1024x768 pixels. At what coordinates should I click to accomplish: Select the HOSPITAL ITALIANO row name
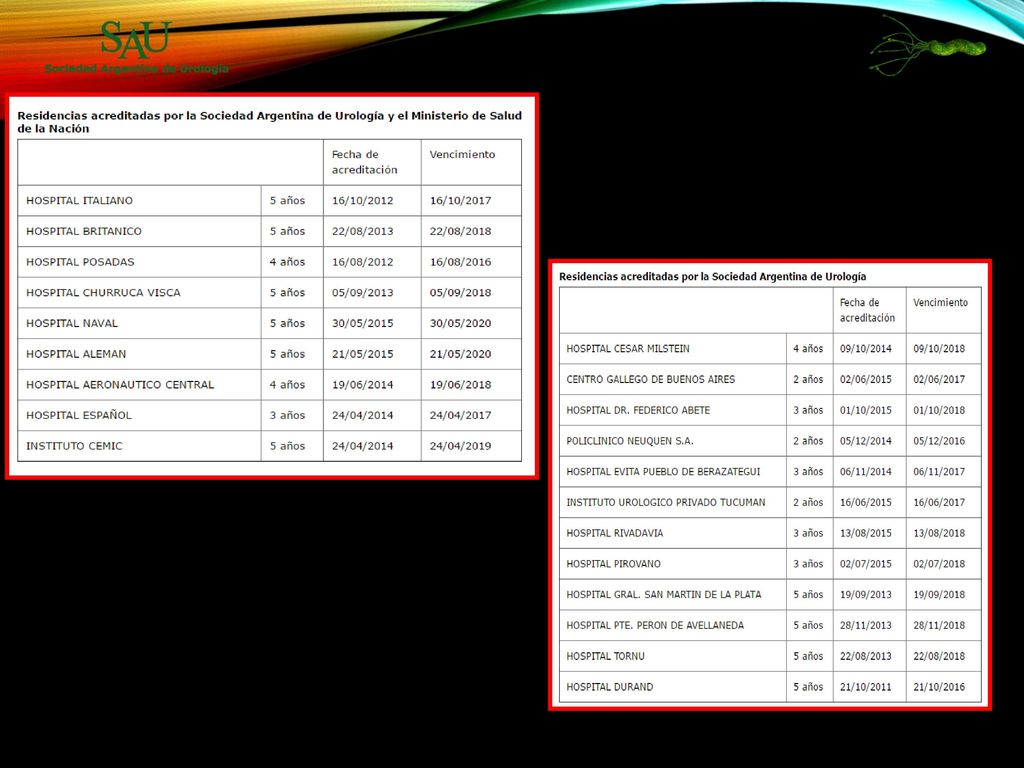(79, 200)
